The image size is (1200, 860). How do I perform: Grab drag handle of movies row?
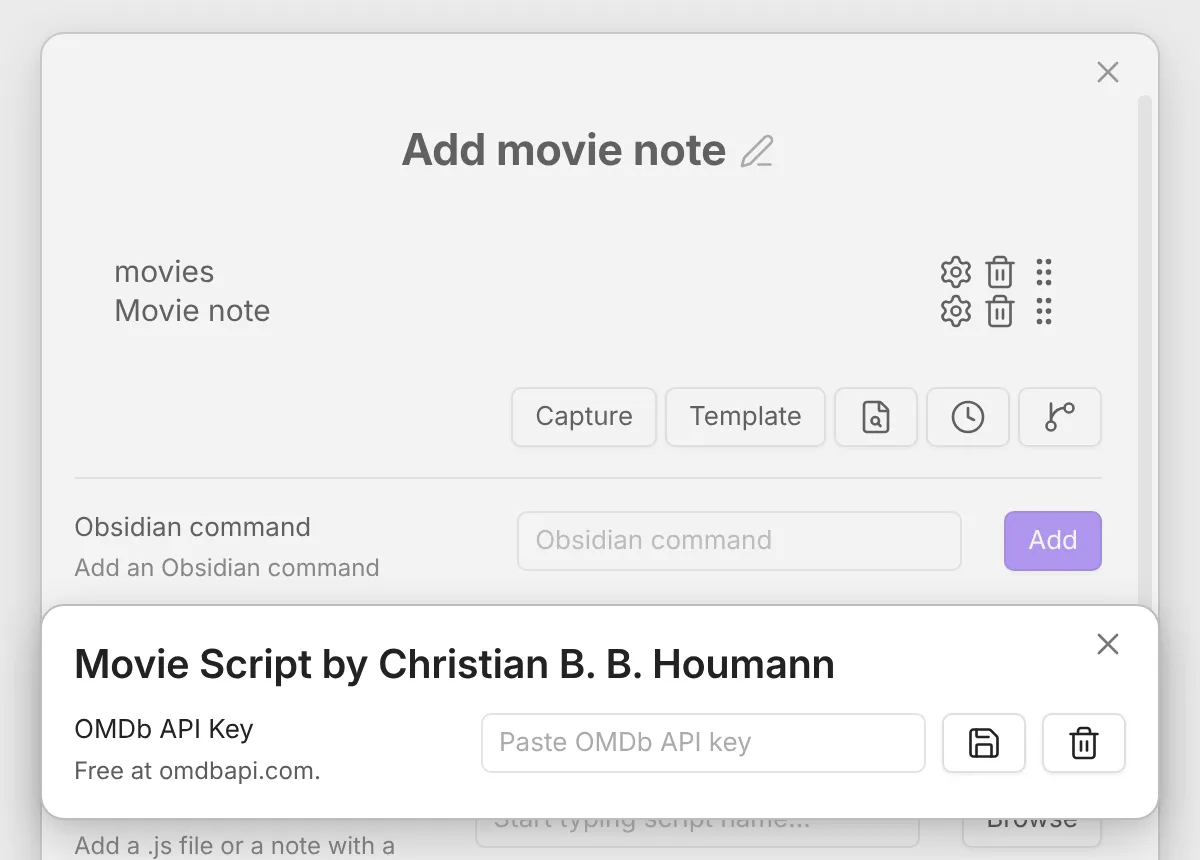tap(1044, 272)
